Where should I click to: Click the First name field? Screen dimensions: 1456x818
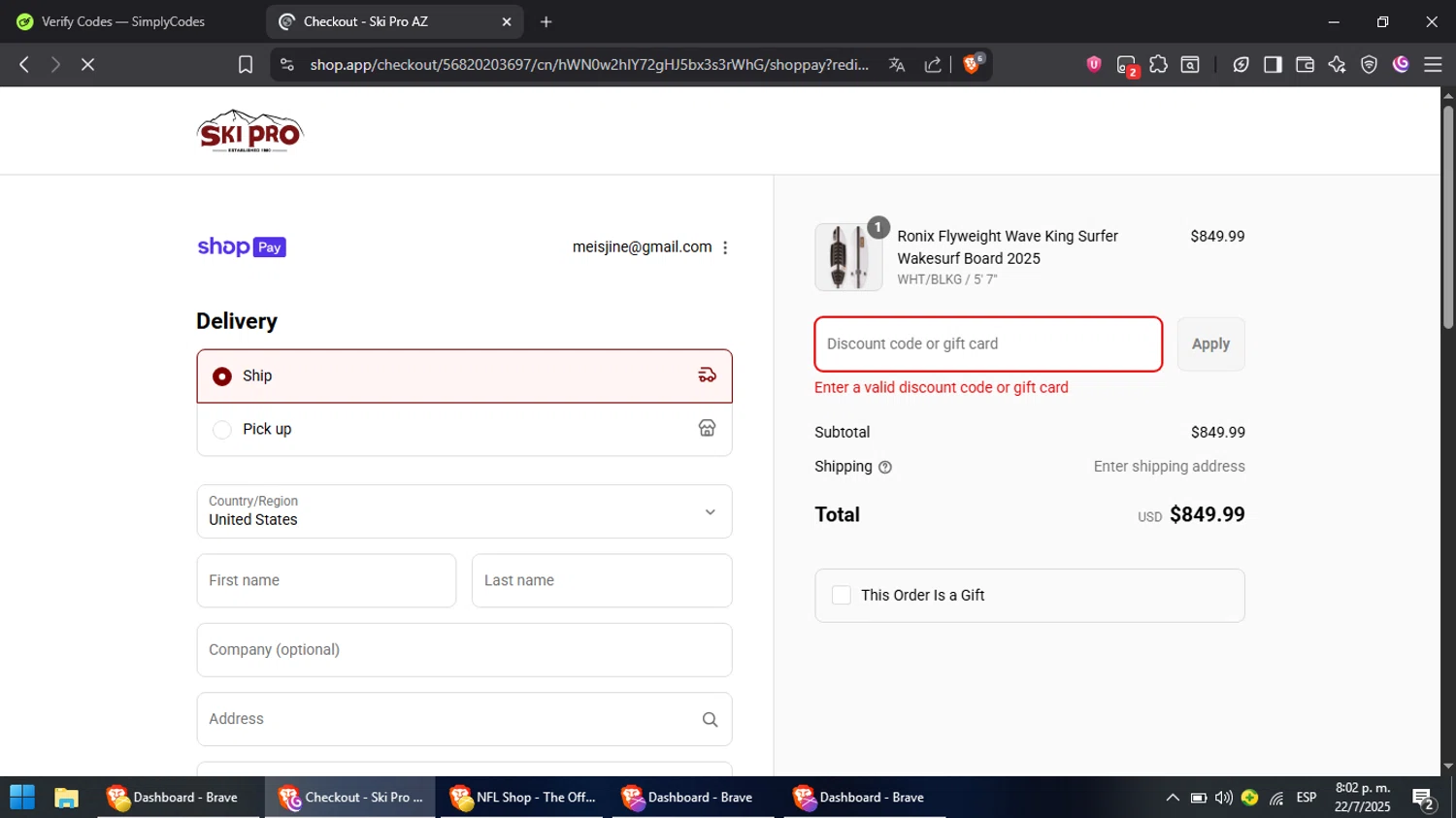(326, 580)
